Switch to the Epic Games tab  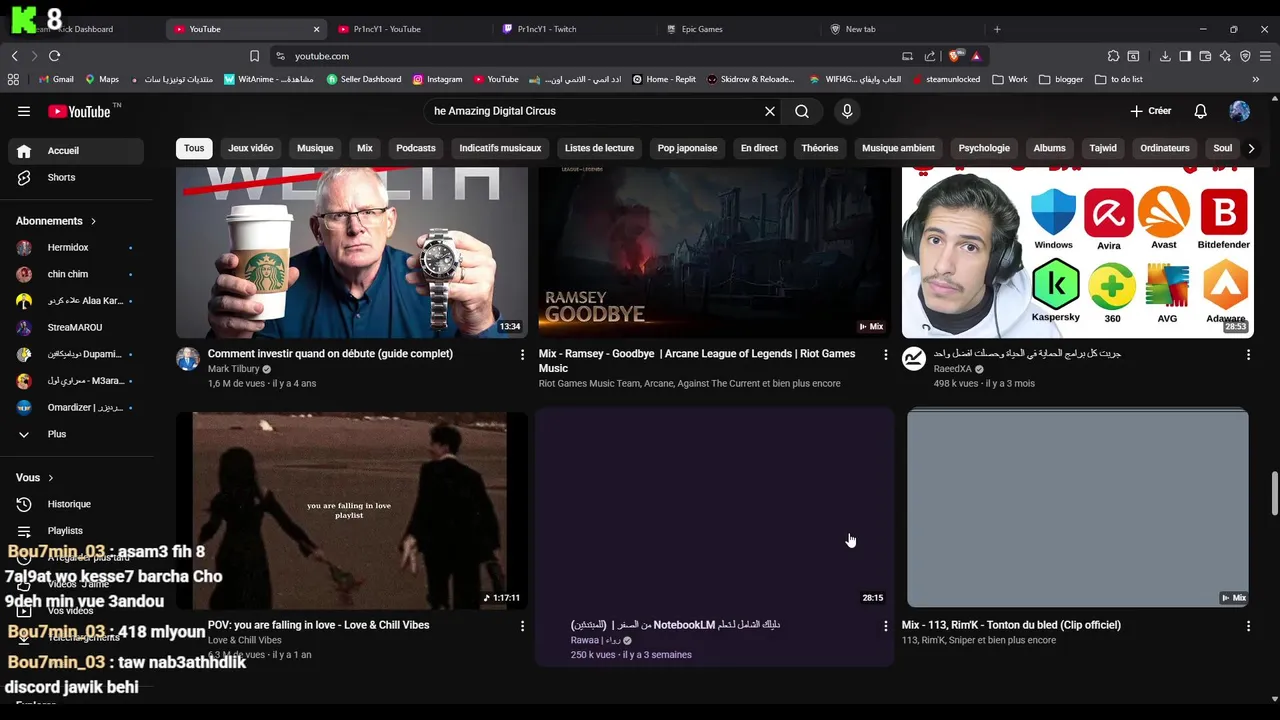point(738,29)
